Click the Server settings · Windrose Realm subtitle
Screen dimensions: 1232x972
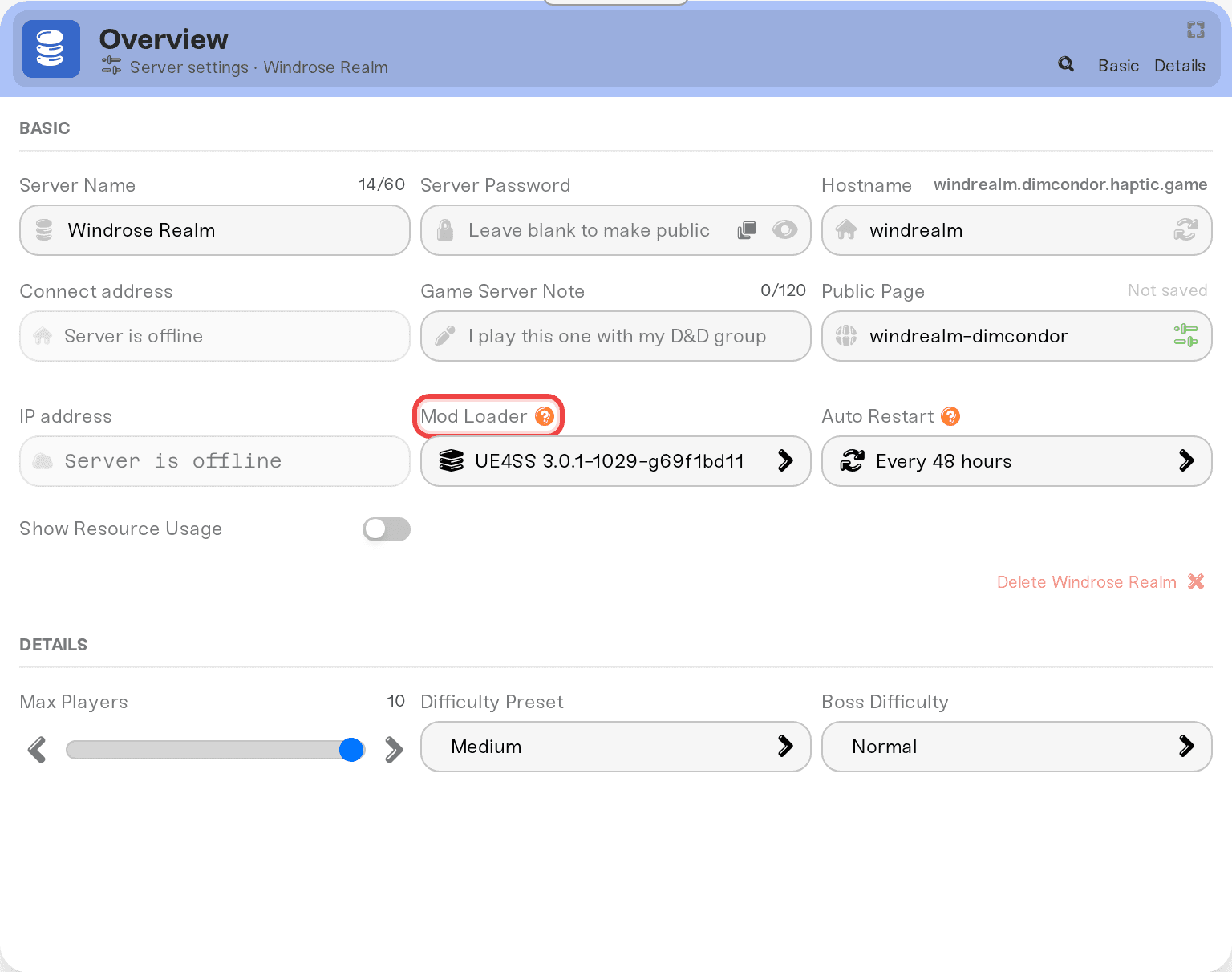(259, 67)
